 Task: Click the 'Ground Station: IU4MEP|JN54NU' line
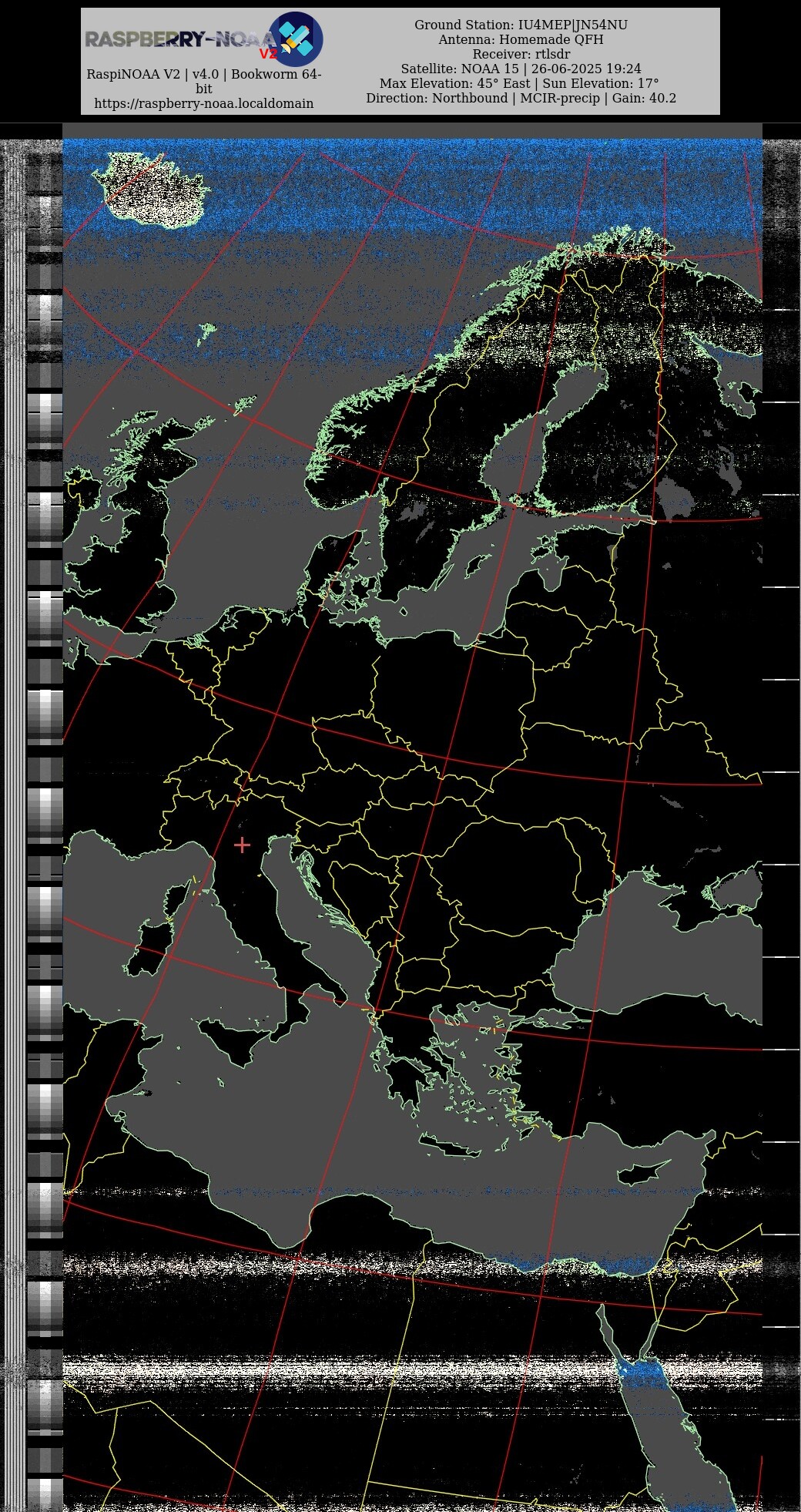521,25
